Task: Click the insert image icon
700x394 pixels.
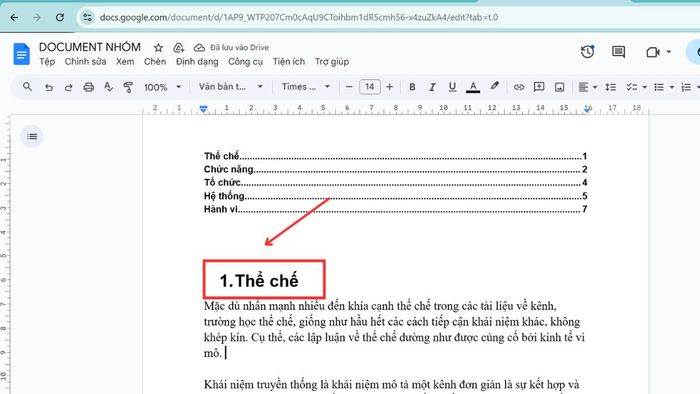Action: click(559, 87)
